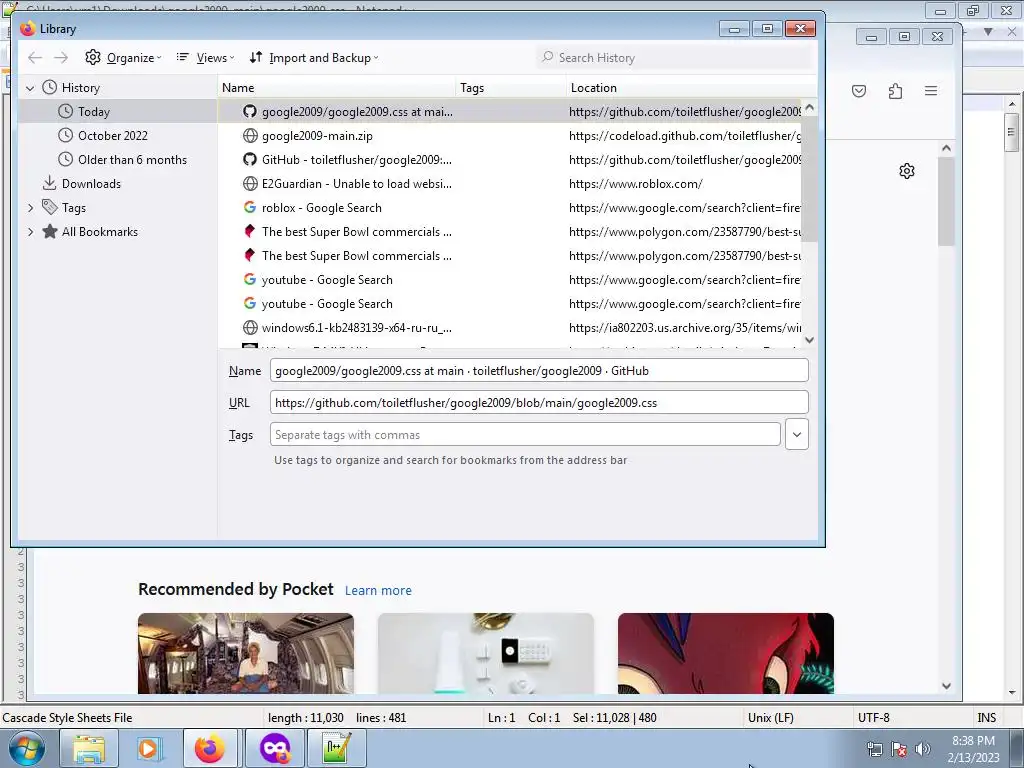Screen dimensions: 1024x768
Task: Click the volume tray icon
Action: pyautogui.click(x=923, y=749)
